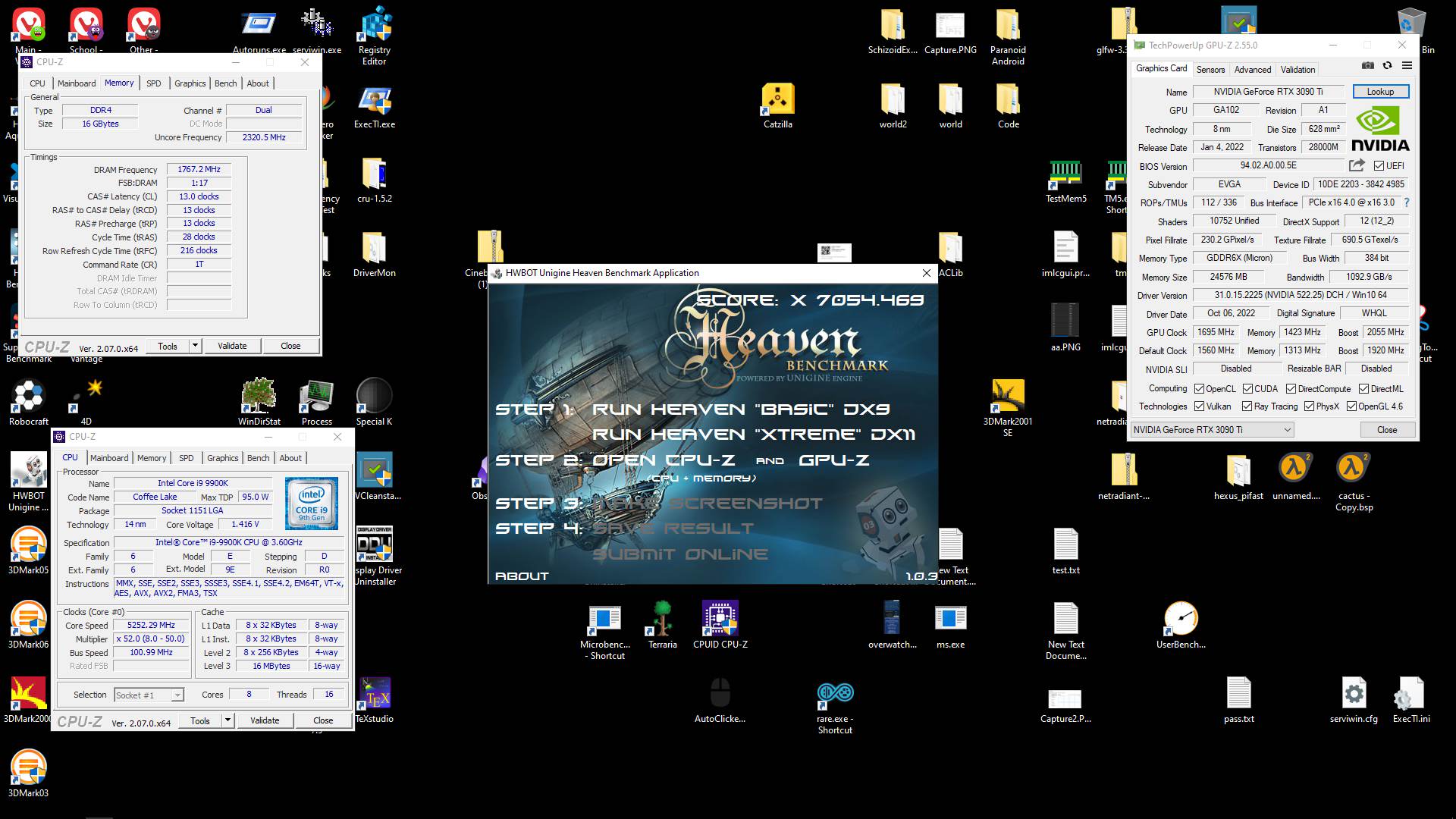Toggle the Ray Tracing checkbox
The width and height of the screenshot is (1456, 819).
[1247, 406]
